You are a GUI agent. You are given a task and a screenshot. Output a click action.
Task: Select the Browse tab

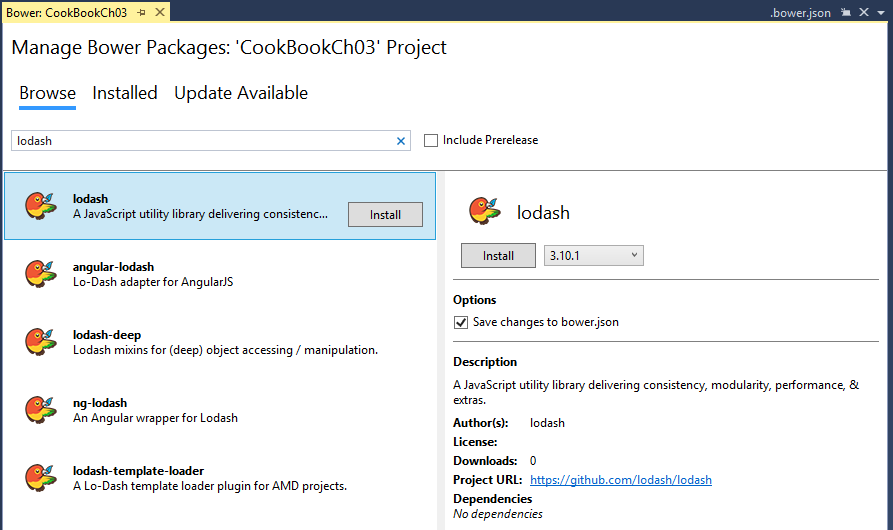tap(47, 93)
